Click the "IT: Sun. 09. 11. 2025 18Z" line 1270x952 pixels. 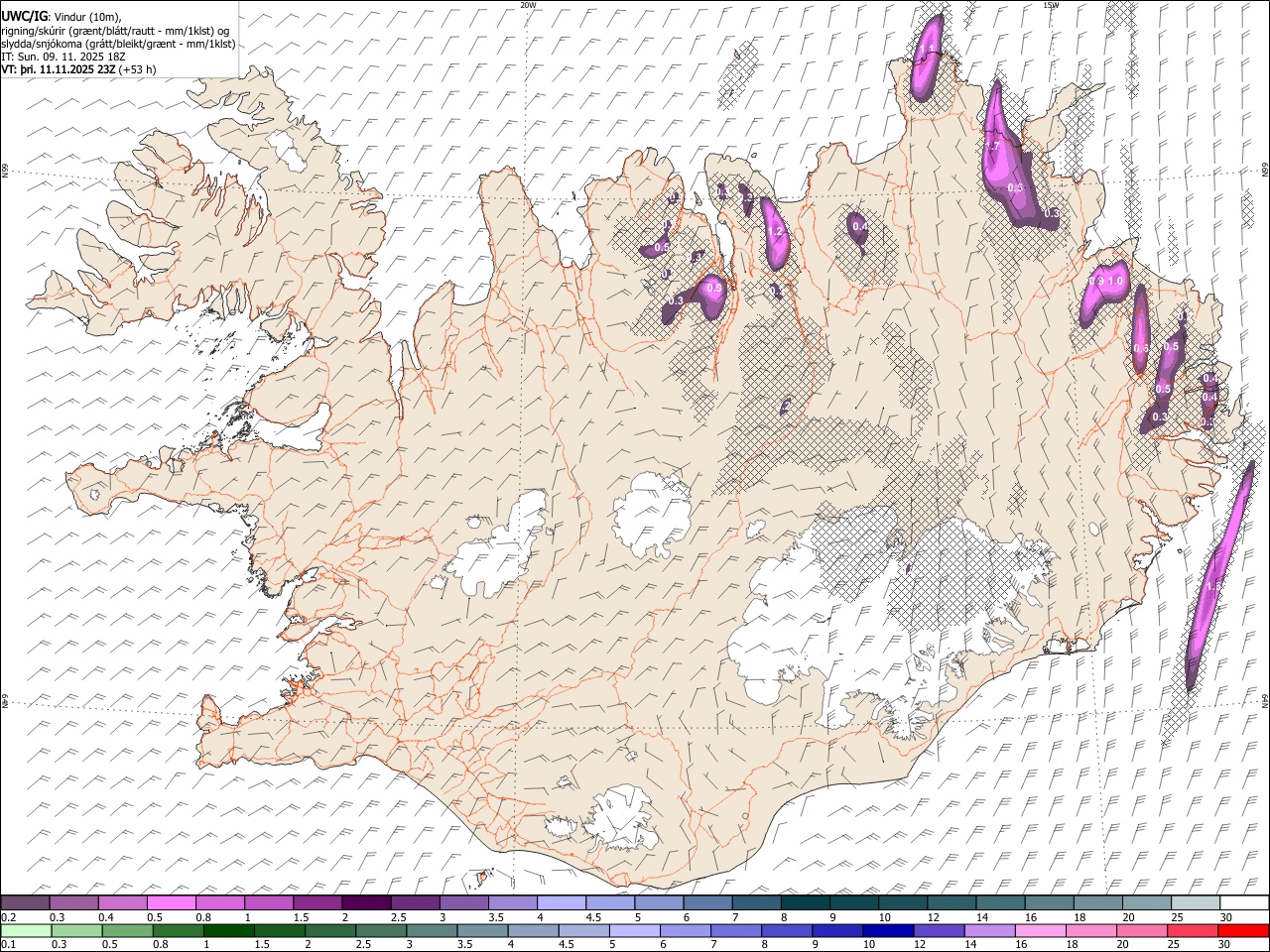[x=63, y=57]
